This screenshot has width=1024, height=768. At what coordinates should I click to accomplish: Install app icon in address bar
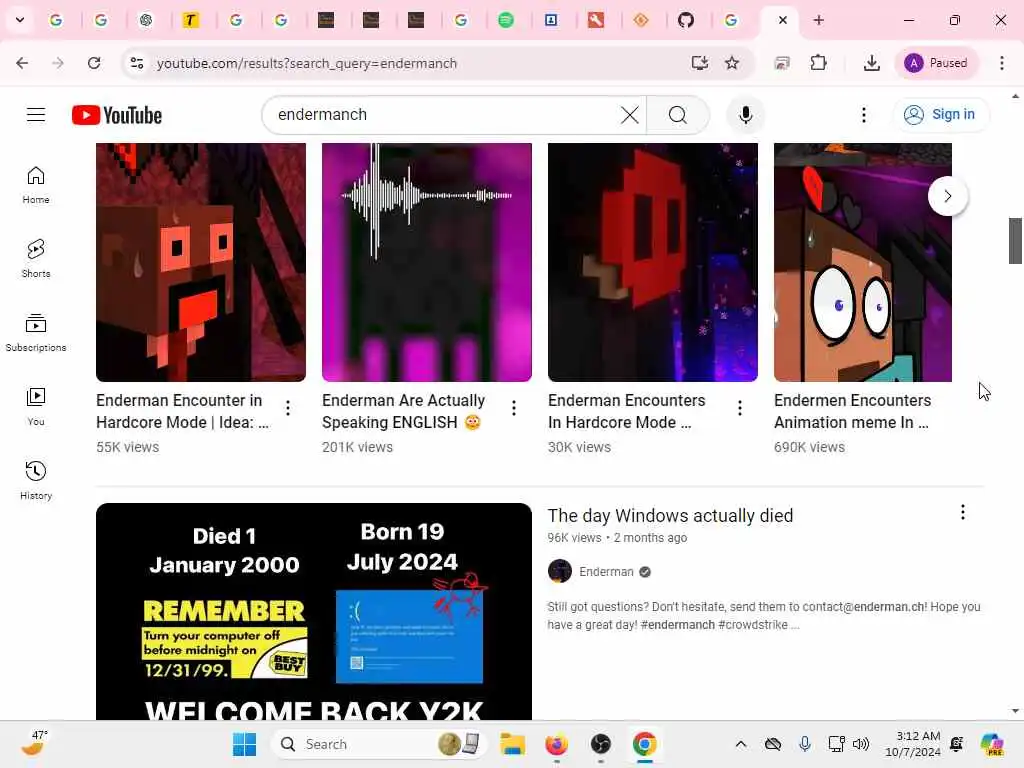(x=699, y=63)
